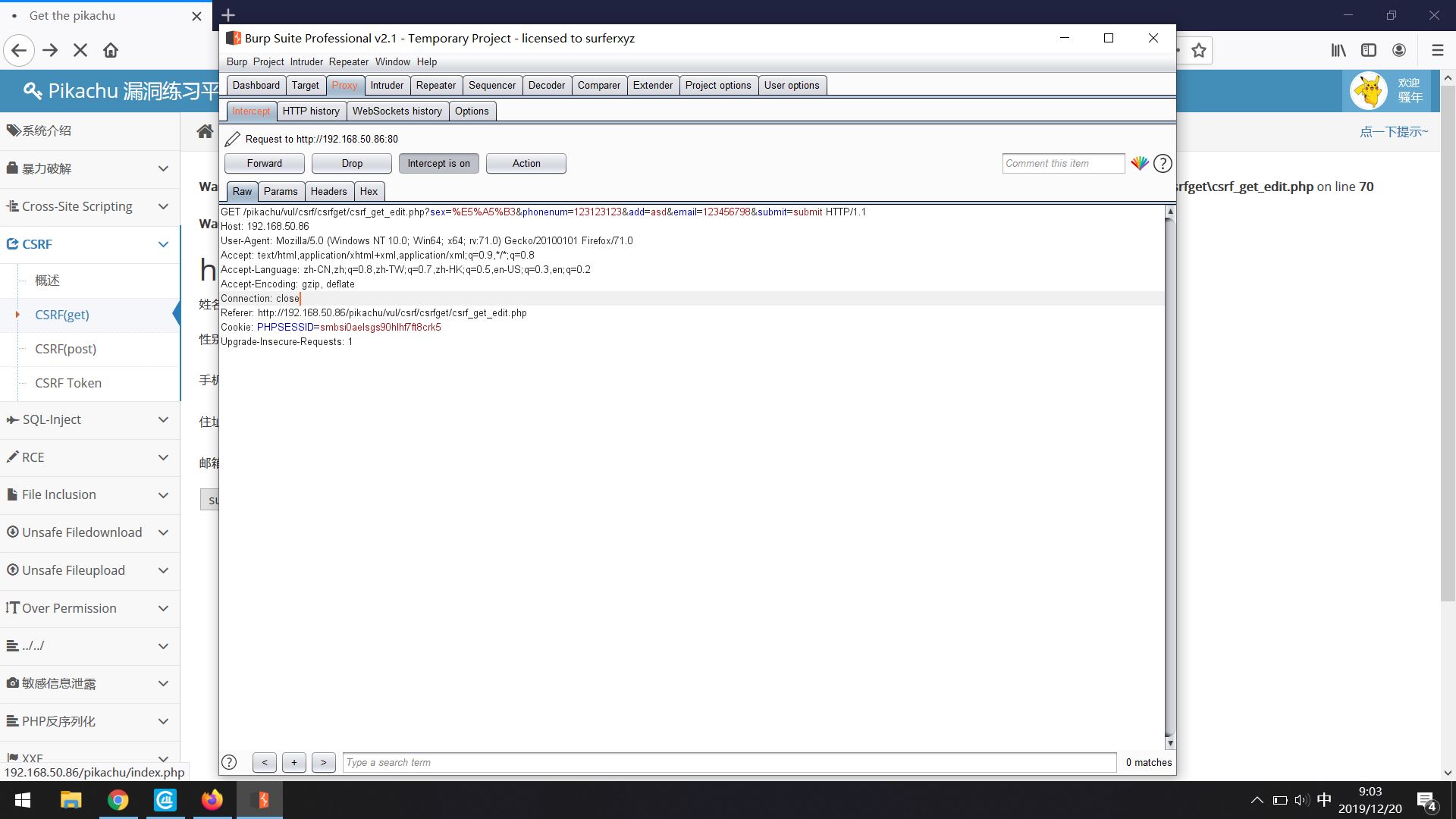Open Firefox library icon
Screen dimensions: 1456x819
tap(1338, 50)
